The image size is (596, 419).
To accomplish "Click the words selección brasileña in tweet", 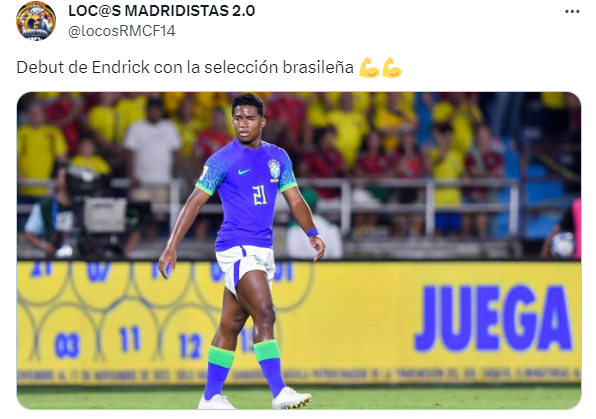I will (x=279, y=67).
